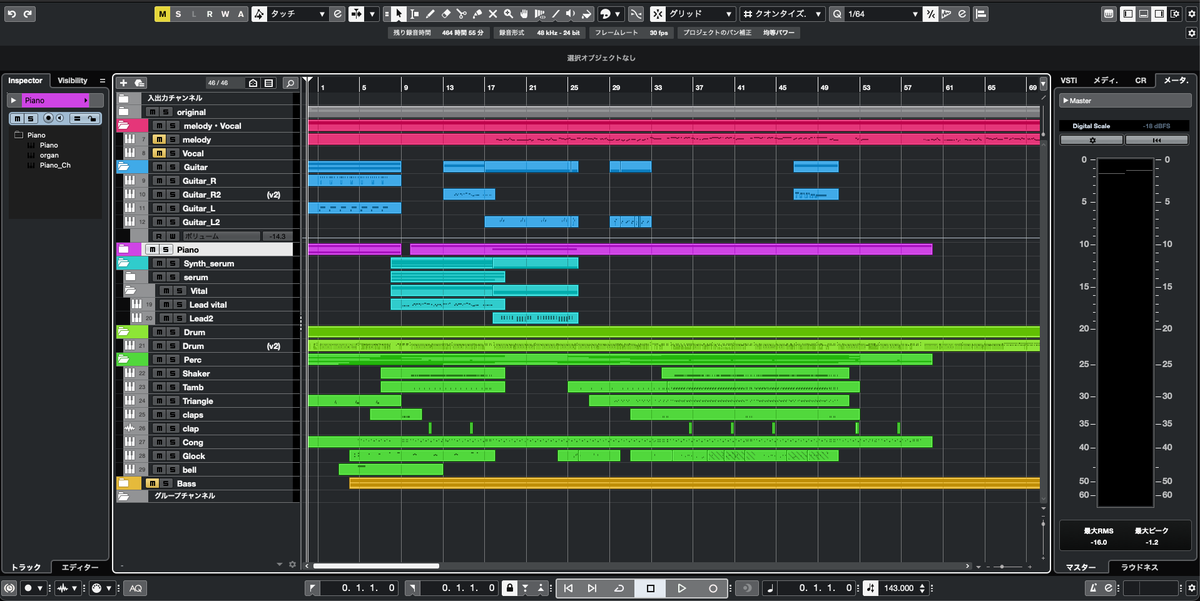Expand the Master meter section header
Screen dimensions: 1200x601
coord(1124,100)
